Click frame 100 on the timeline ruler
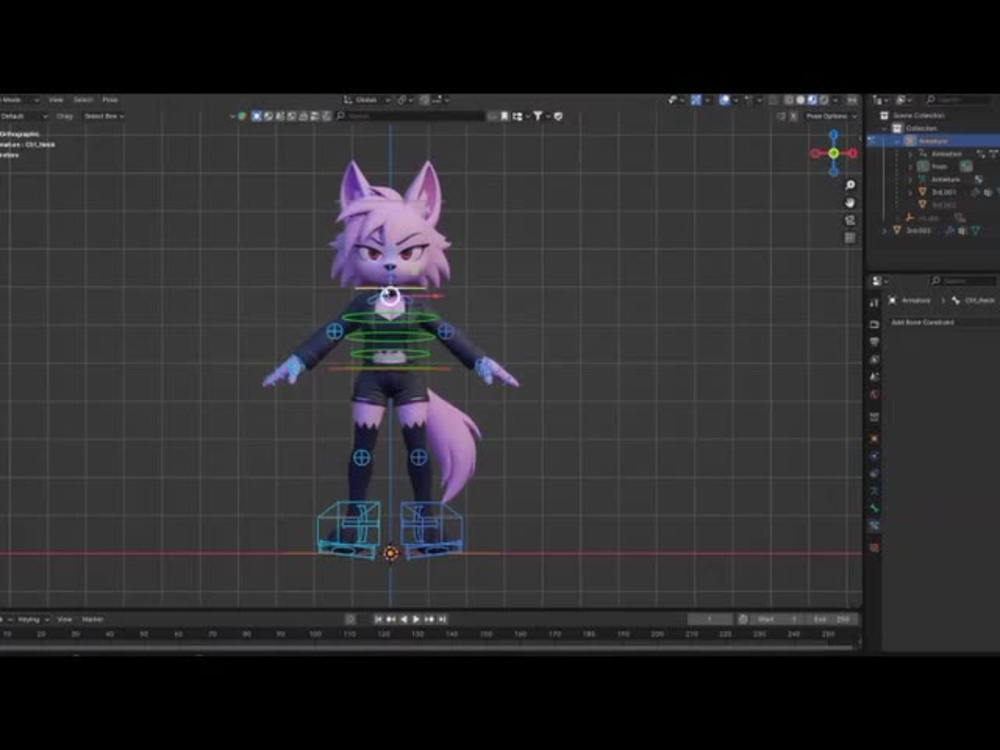Viewport: 1000px width, 750px height. [x=315, y=634]
